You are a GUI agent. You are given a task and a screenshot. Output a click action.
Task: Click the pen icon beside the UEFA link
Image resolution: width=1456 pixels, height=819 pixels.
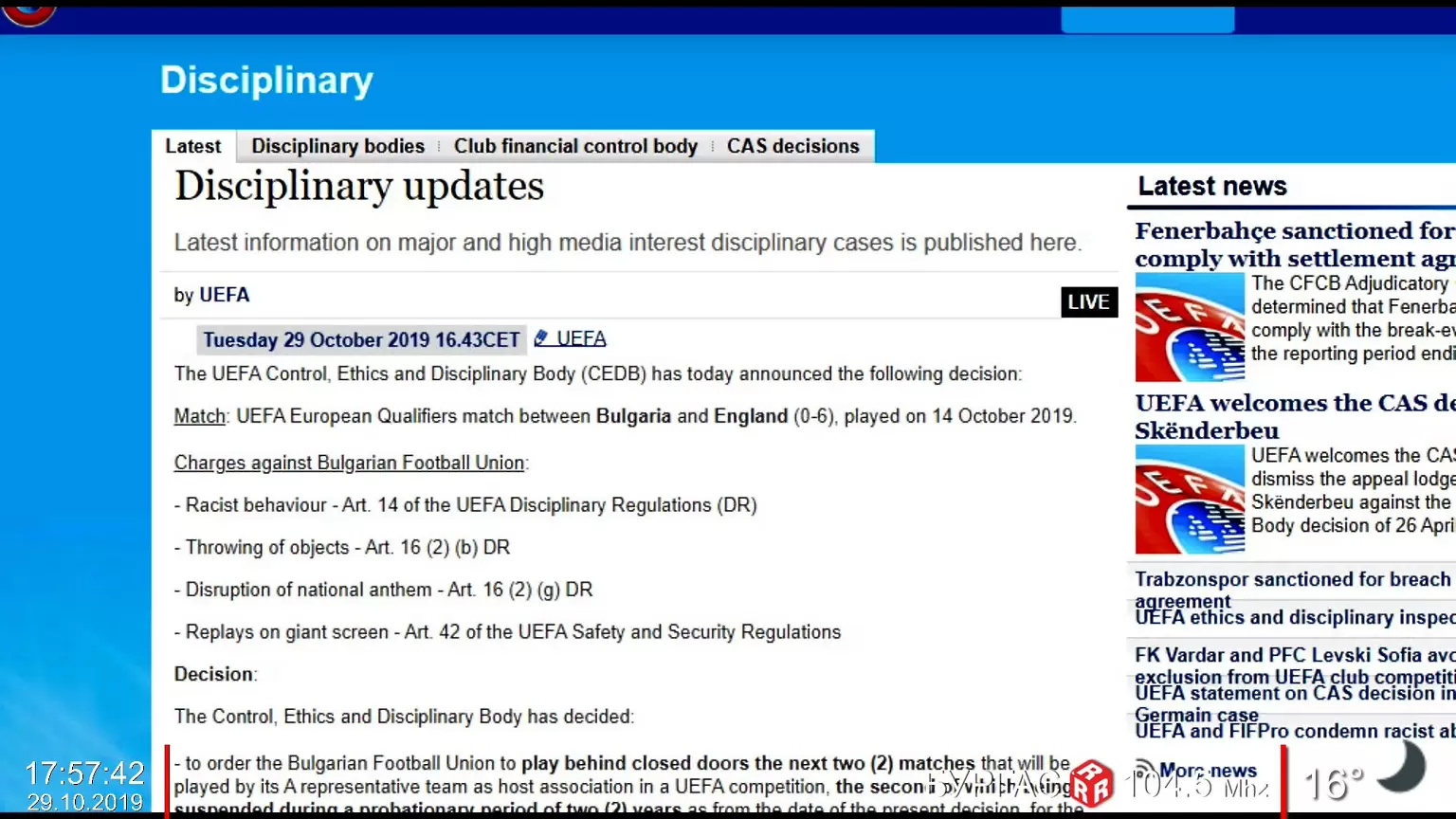(x=541, y=338)
